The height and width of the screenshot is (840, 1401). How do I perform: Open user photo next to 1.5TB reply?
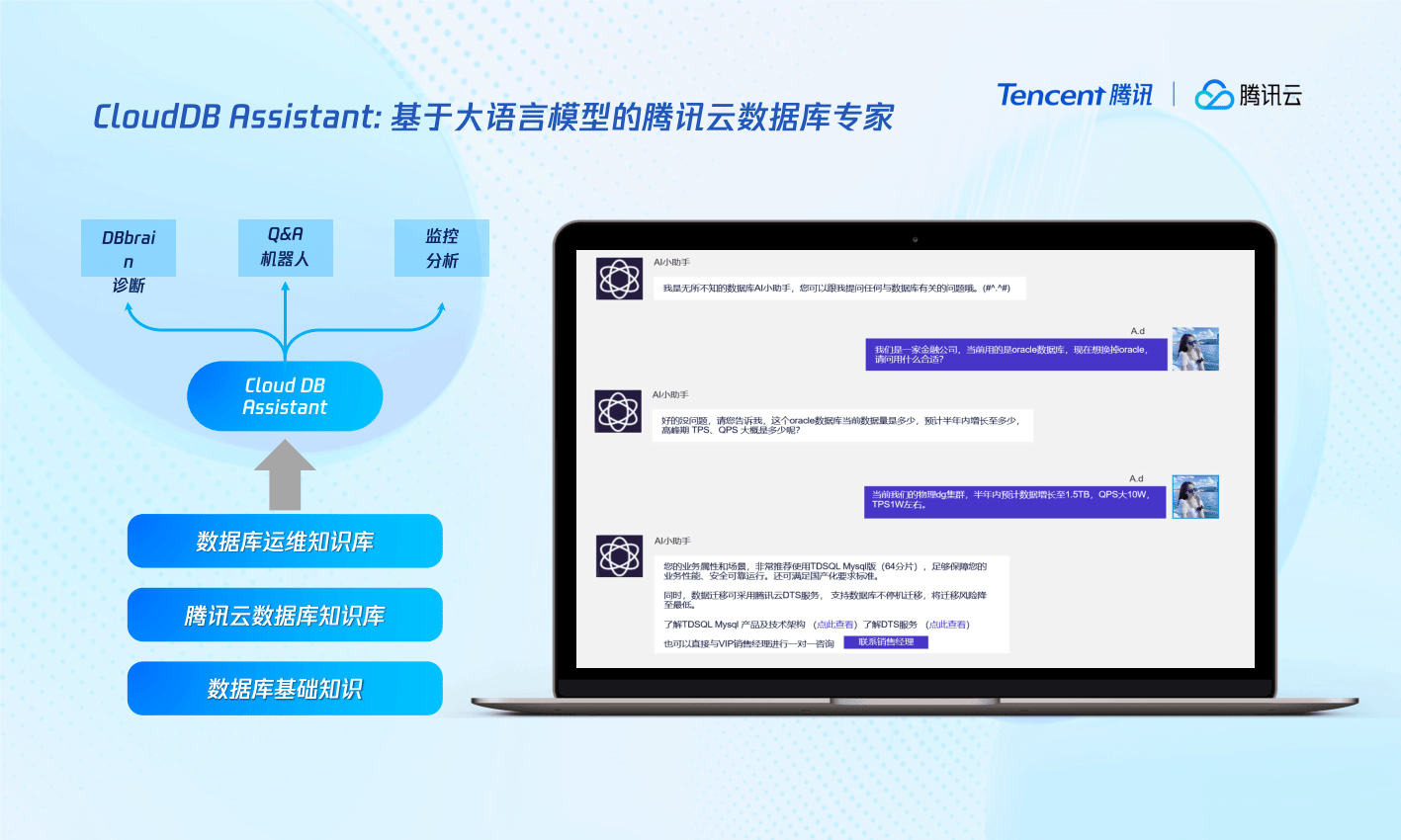(x=1195, y=496)
